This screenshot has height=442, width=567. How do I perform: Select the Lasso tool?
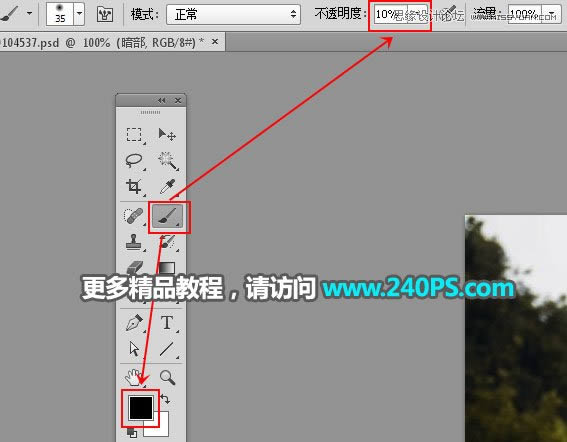[134, 161]
